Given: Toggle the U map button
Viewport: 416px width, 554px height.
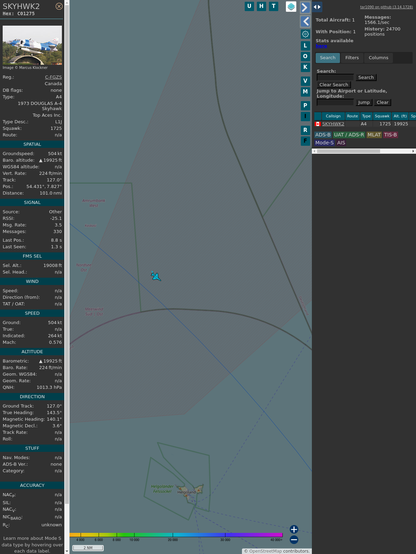Looking at the screenshot, I should tap(249, 6).
